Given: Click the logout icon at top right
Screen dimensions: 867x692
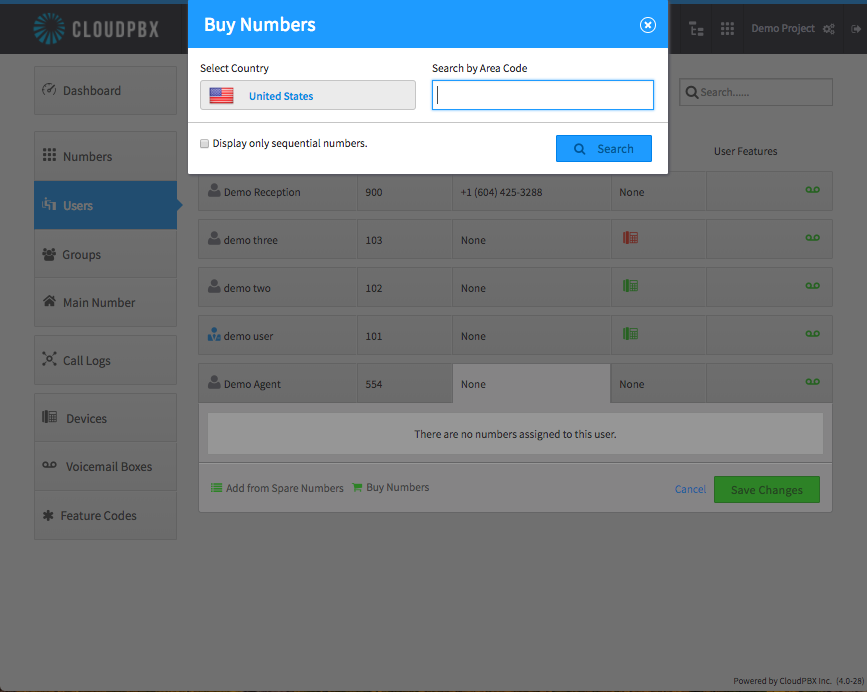Looking at the screenshot, I should [855, 29].
